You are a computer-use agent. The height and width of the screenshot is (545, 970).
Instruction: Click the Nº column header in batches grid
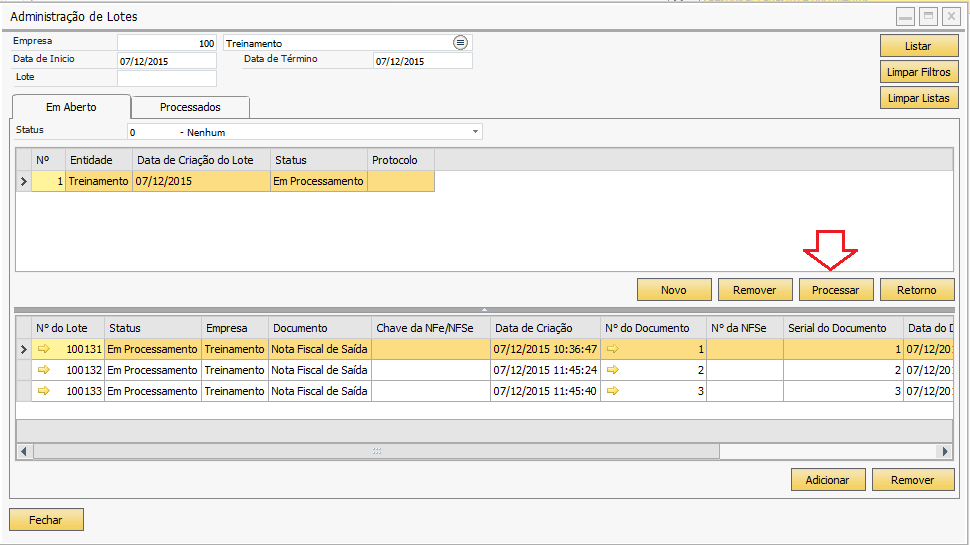coord(48,160)
